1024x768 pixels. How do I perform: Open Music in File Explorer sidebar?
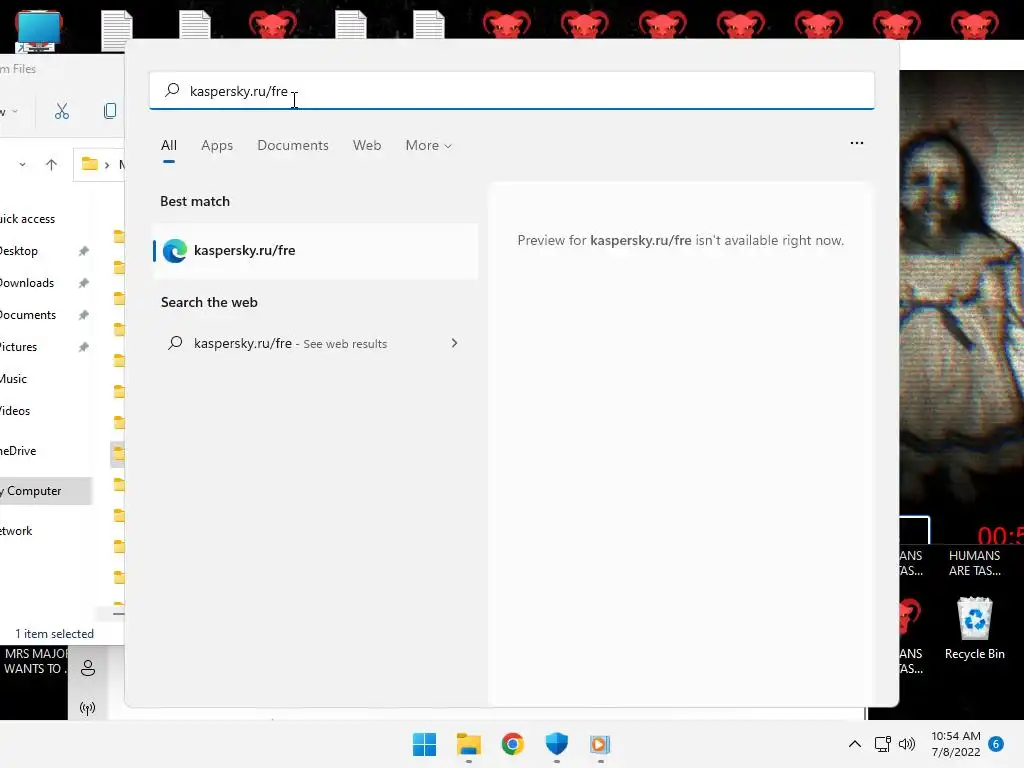(x=14, y=379)
